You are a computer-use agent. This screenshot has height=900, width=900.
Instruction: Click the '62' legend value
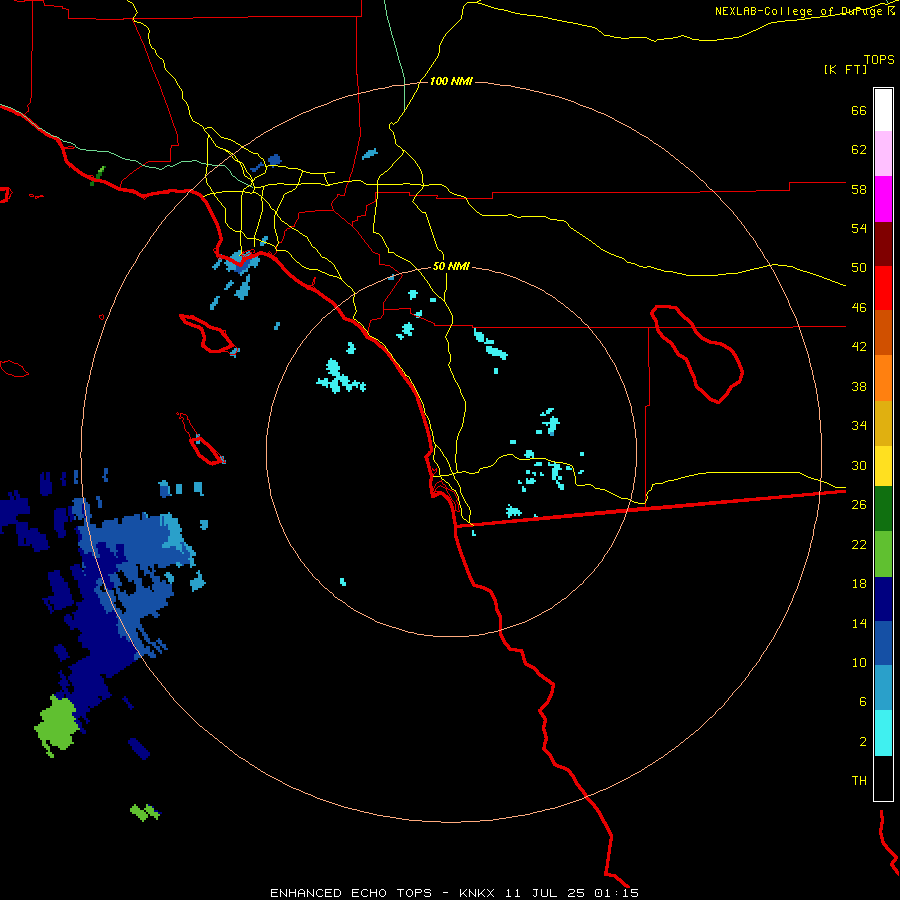pos(859,150)
